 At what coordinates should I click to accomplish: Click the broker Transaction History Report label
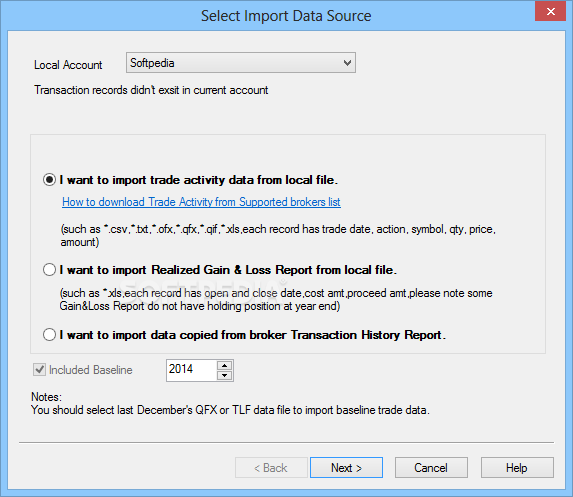[253, 335]
